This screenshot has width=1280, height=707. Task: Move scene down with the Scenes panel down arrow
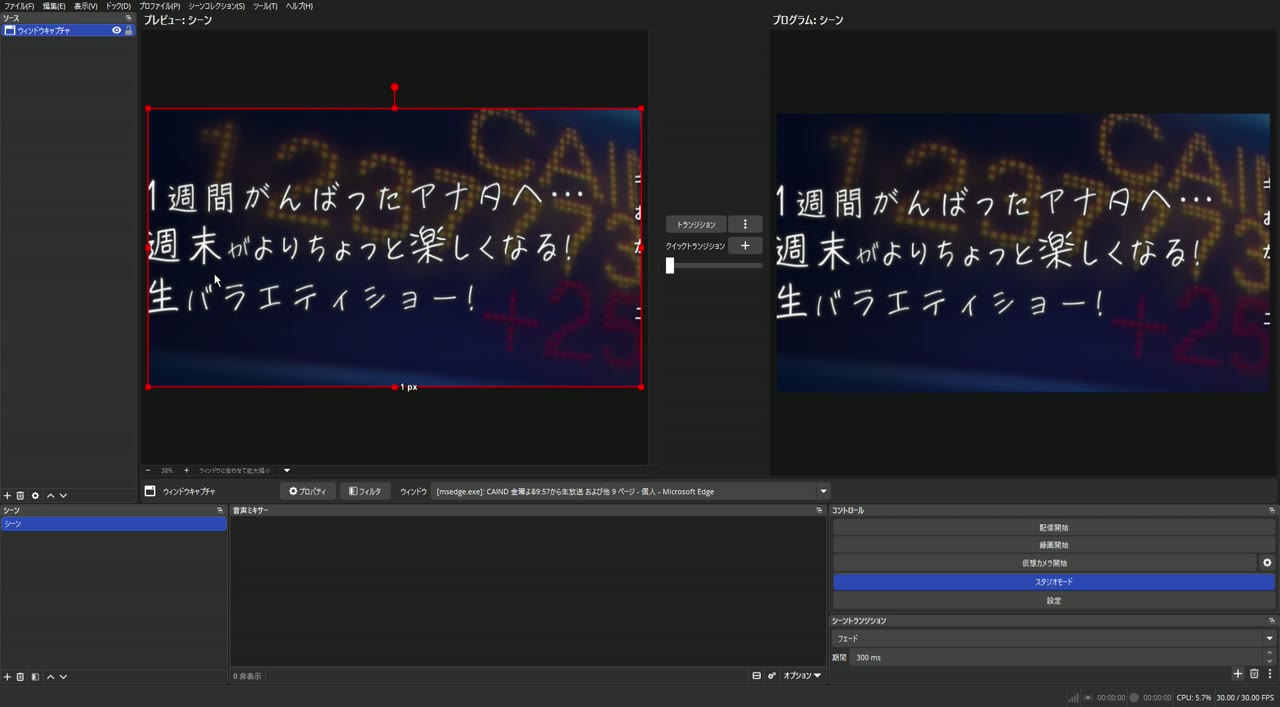(63, 677)
